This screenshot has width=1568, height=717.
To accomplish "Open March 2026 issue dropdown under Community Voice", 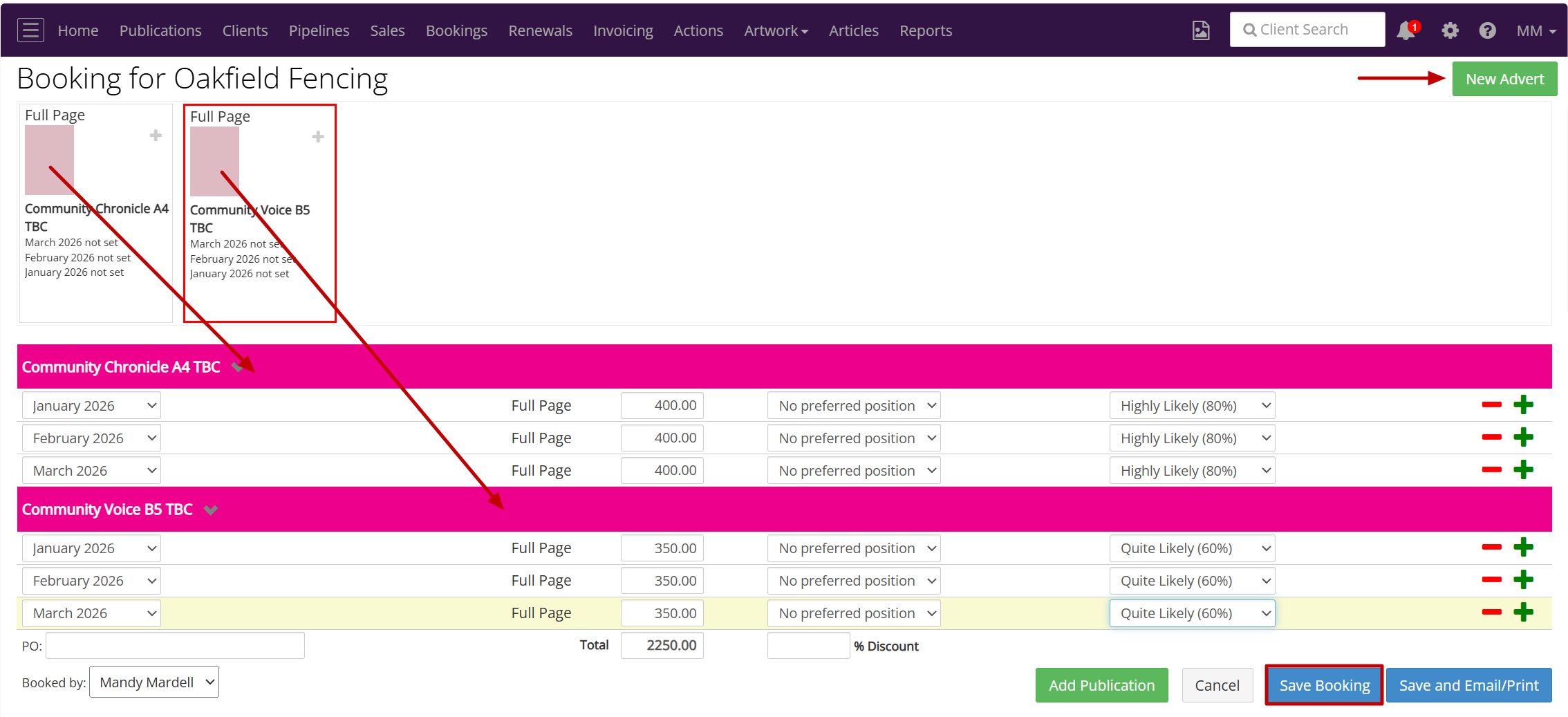I will click(x=91, y=613).
